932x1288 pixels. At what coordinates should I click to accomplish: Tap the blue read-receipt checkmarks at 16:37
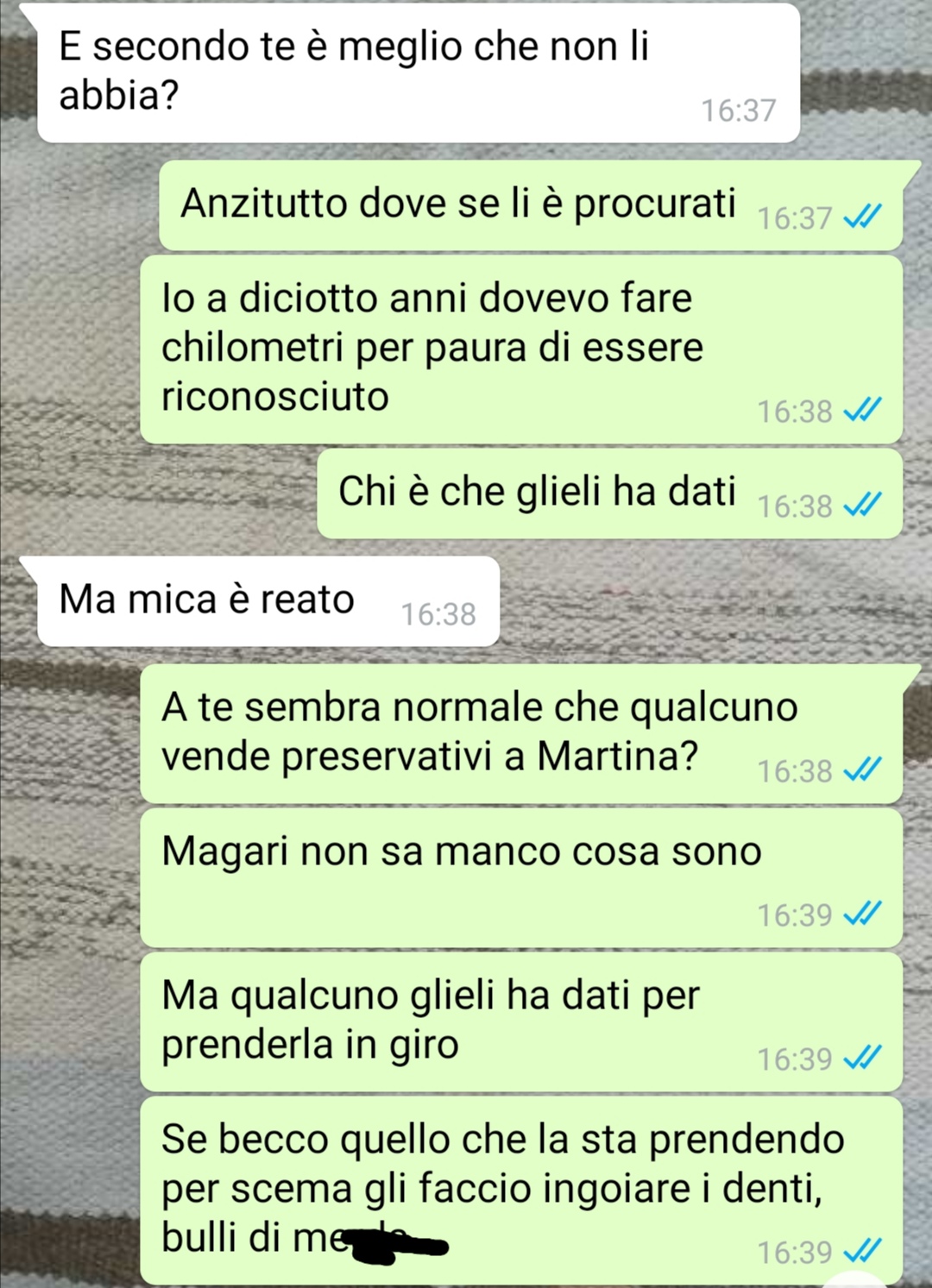click(862, 218)
